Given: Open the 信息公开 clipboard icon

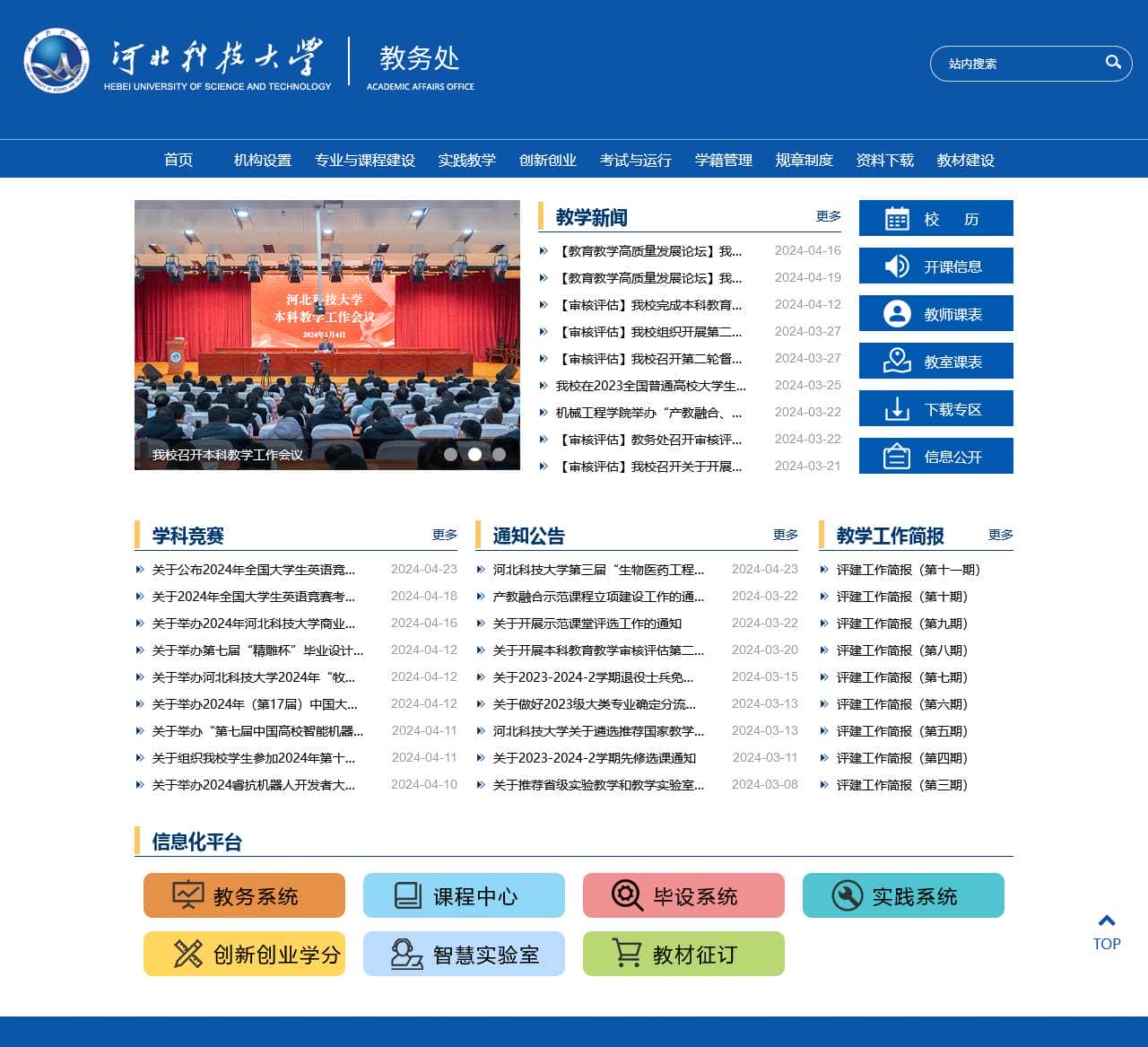Looking at the screenshot, I should [896, 456].
